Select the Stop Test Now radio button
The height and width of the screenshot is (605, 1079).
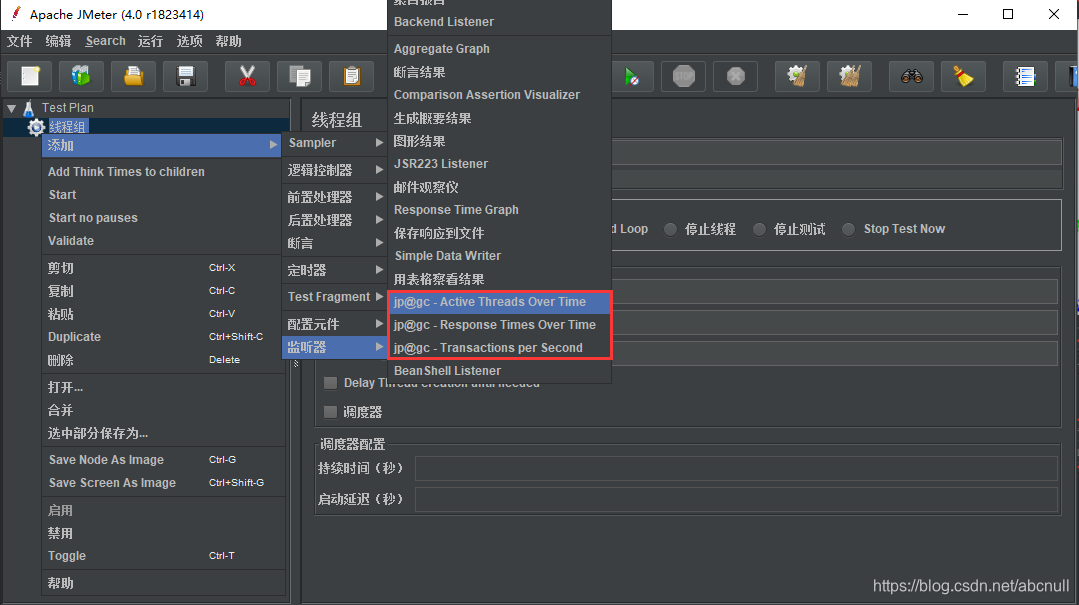[848, 229]
